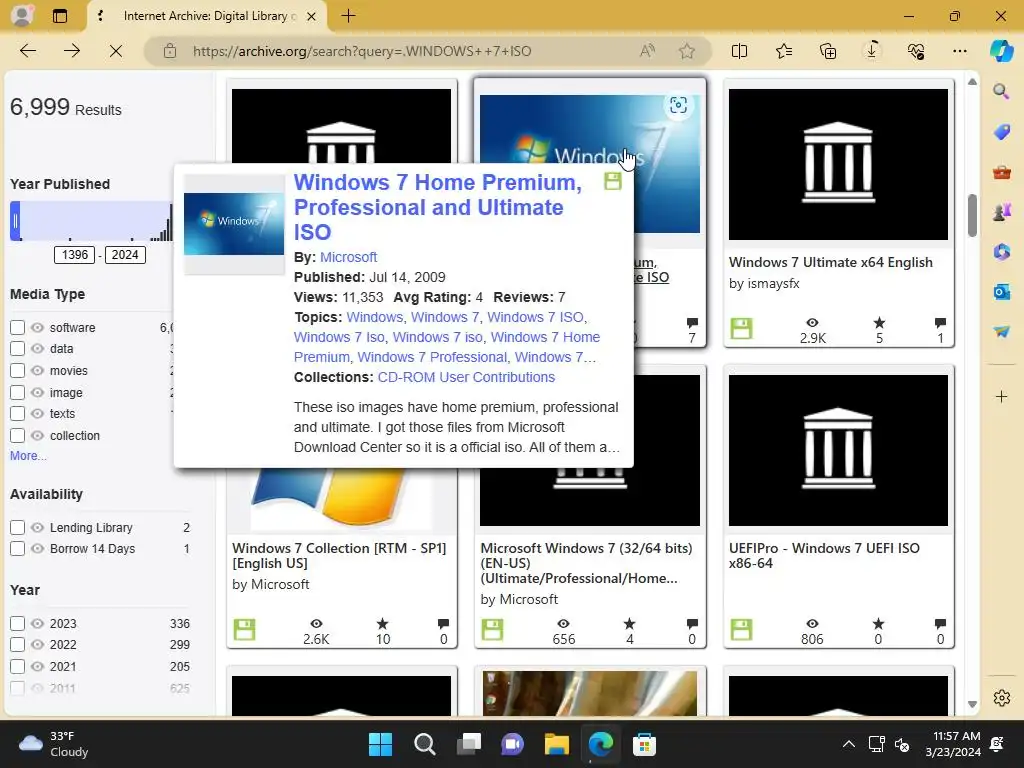
Task: Open the Windows 7 Professional topic link
Action: point(432,357)
